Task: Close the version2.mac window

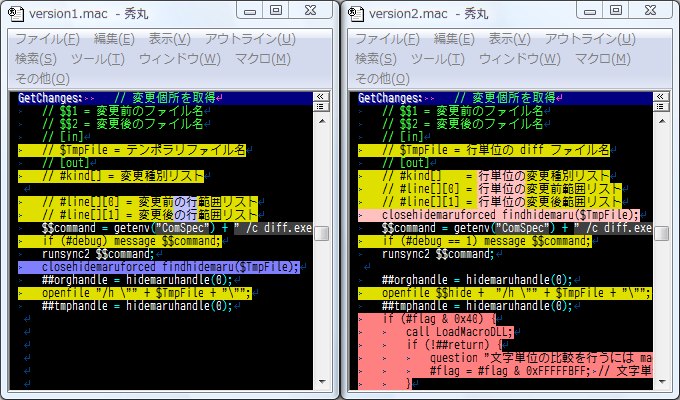Action: [x=651, y=11]
